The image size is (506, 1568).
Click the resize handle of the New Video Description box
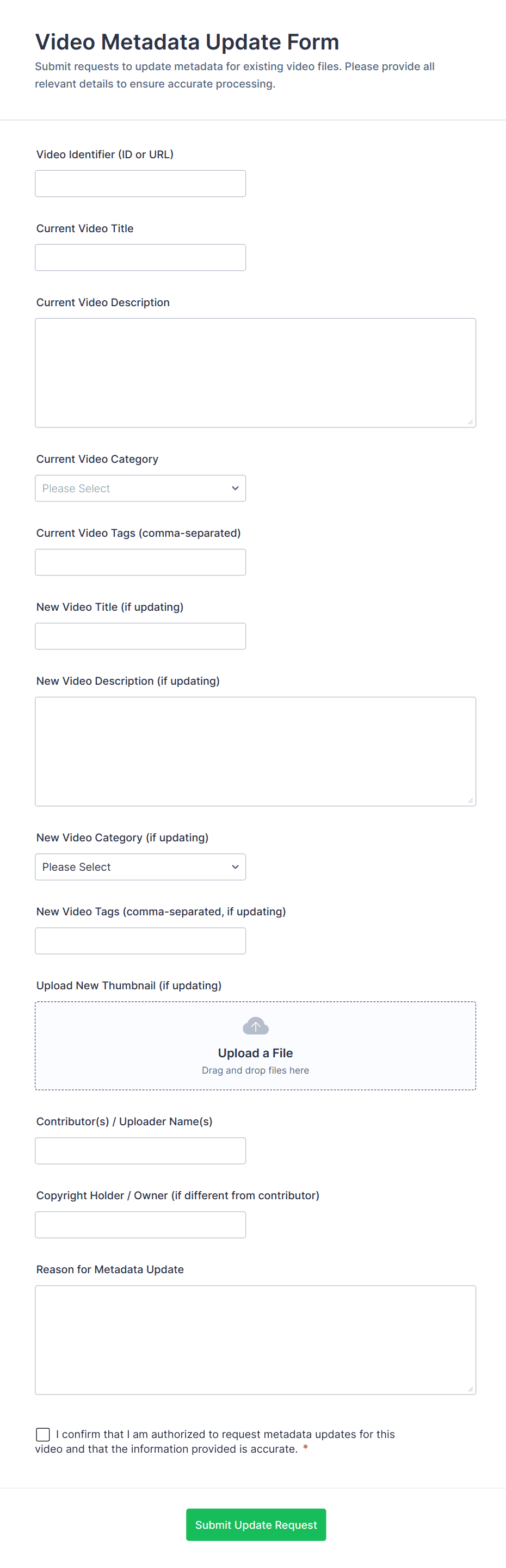point(470,801)
